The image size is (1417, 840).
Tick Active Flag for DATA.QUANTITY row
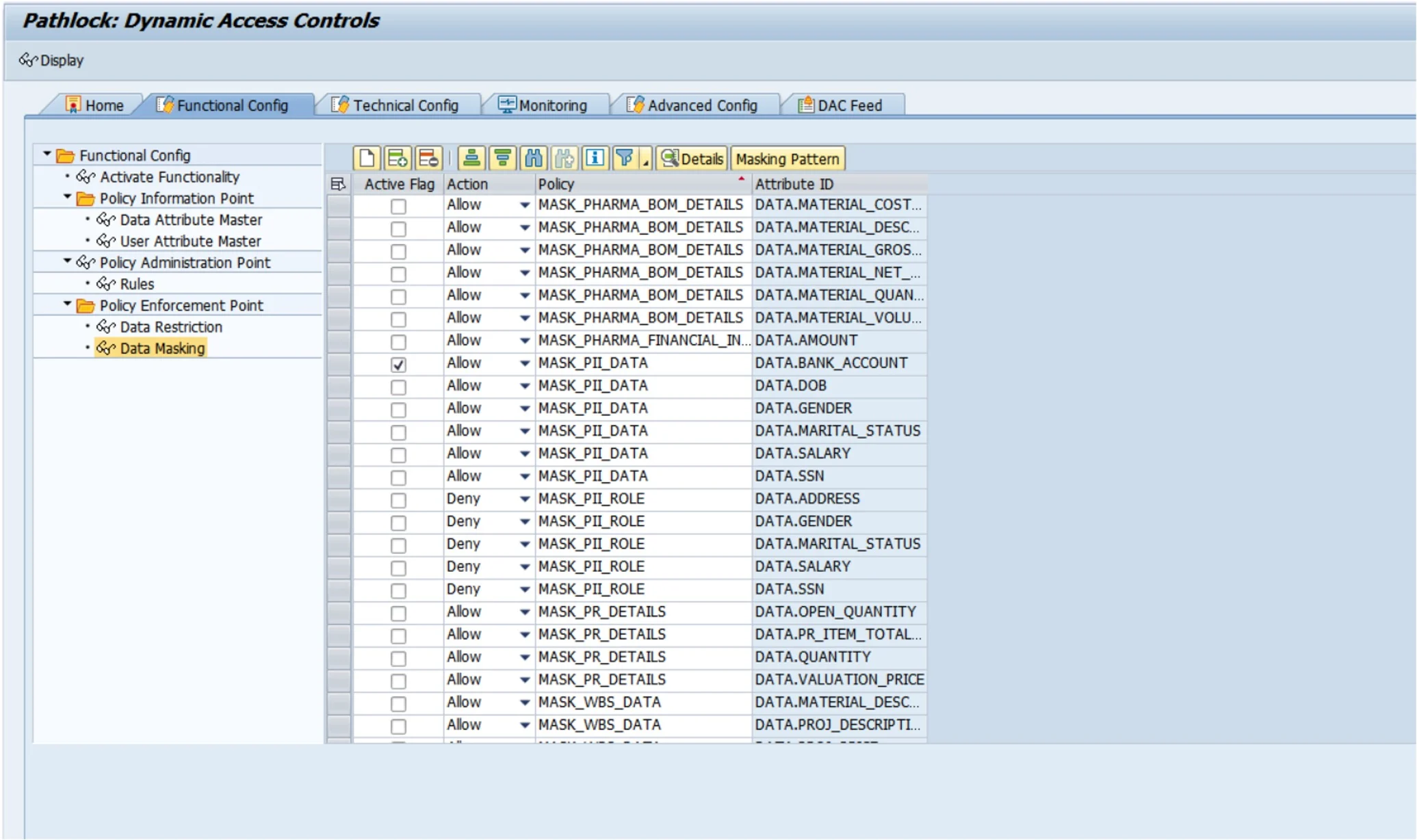(398, 657)
